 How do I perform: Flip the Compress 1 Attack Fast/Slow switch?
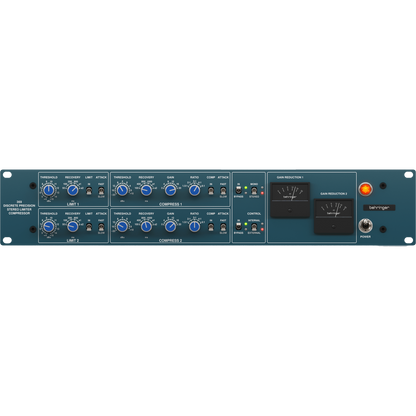pos(223,191)
